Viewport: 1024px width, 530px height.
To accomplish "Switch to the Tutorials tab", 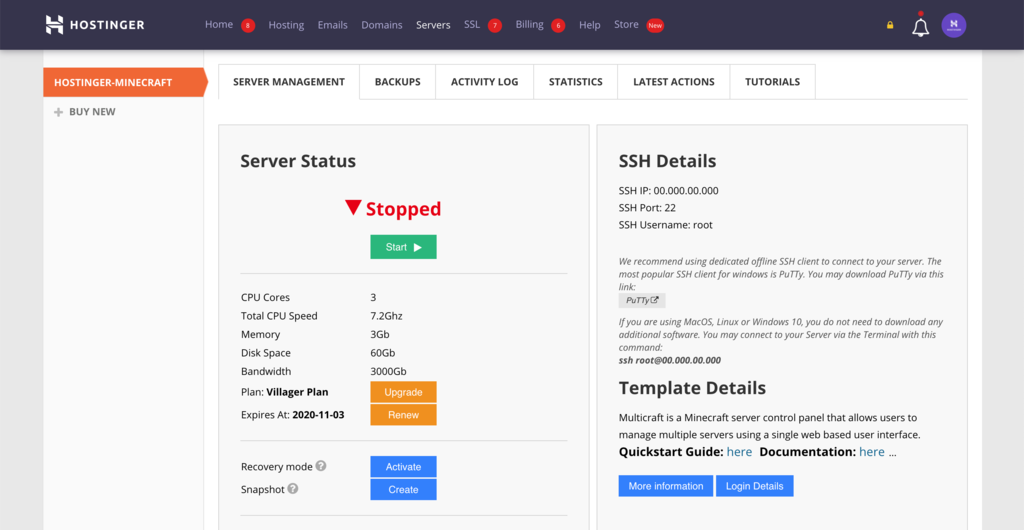I will click(x=773, y=82).
